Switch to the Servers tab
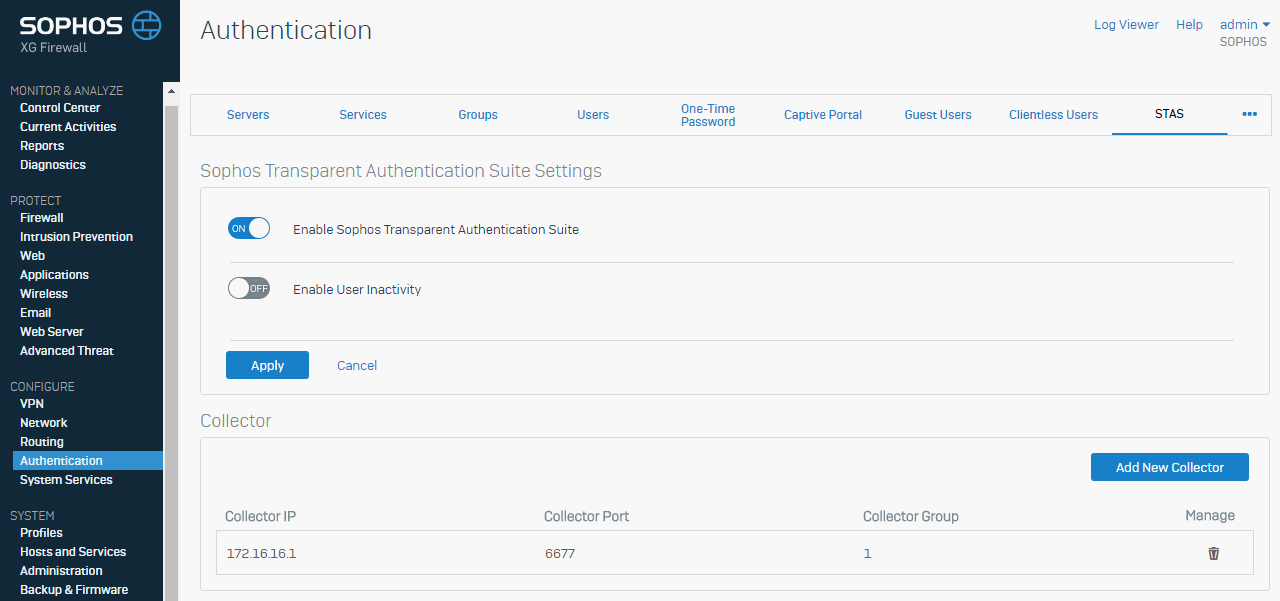 click(248, 115)
